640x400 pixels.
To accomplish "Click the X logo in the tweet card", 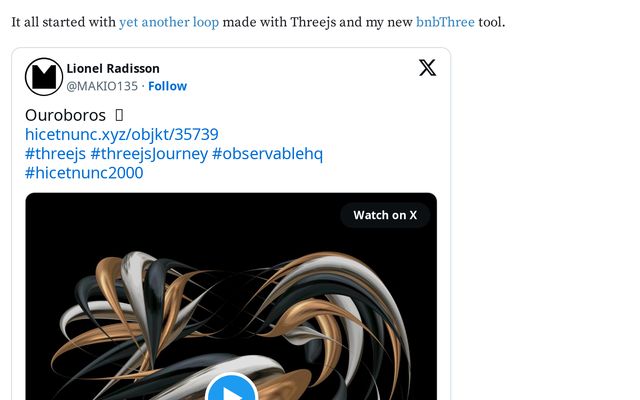I will pyautogui.click(x=427, y=68).
